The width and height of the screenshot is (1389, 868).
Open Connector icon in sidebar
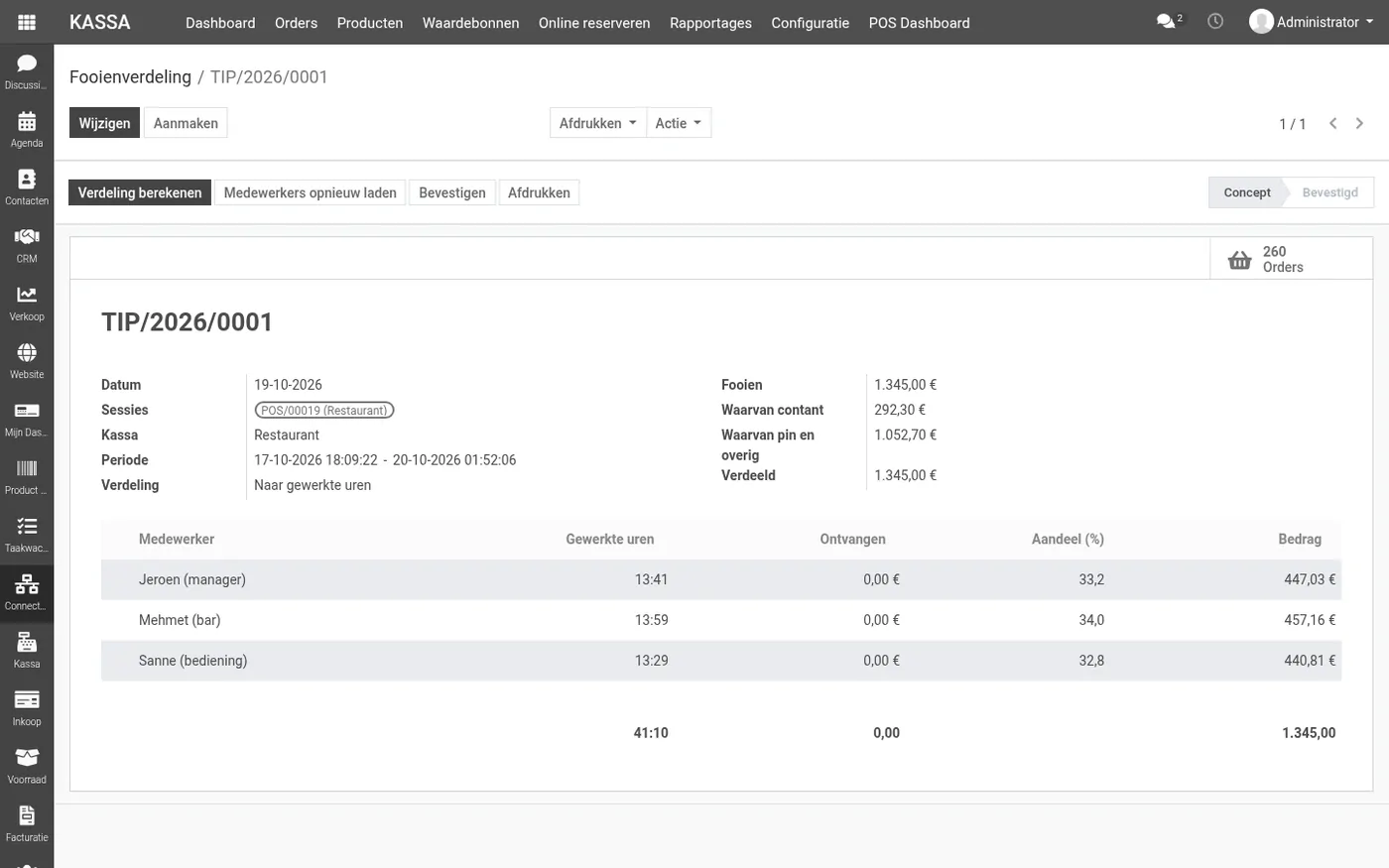[x=27, y=592]
